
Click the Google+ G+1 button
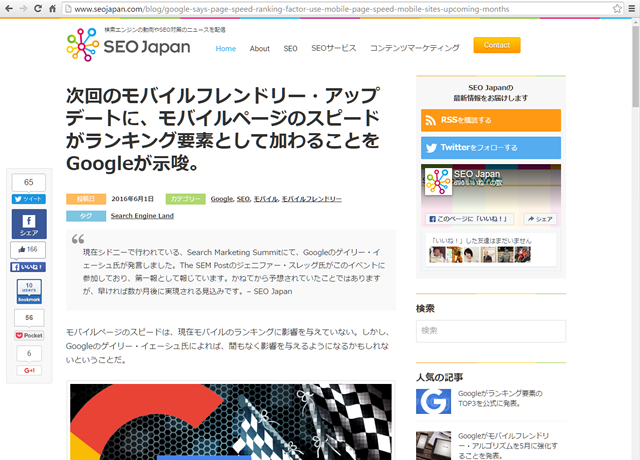(29, 370)
